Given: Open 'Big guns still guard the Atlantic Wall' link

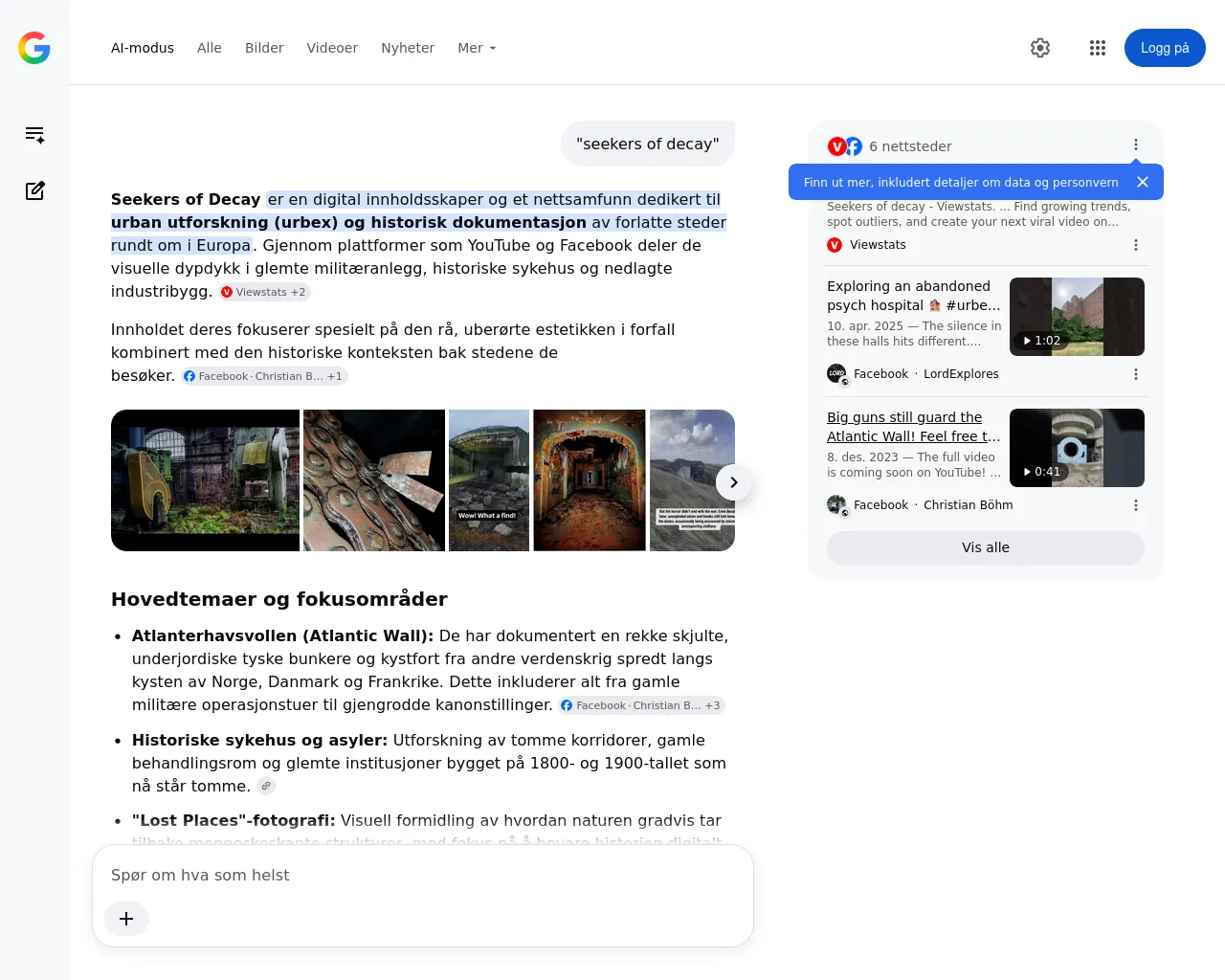Looking at the screenshot, I should click(914, 427).
